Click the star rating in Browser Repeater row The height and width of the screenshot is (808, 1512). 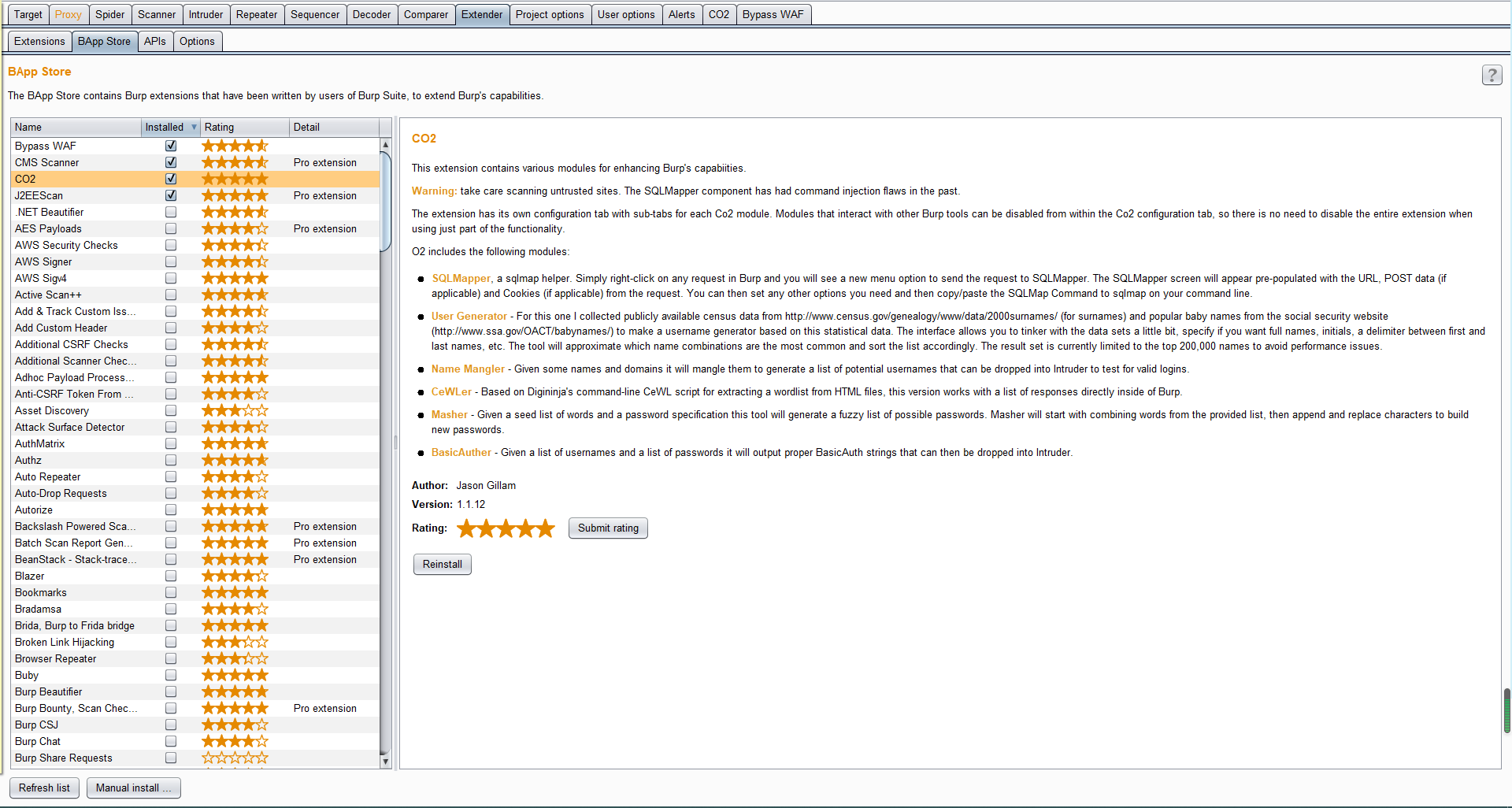[x=235, y=658]
